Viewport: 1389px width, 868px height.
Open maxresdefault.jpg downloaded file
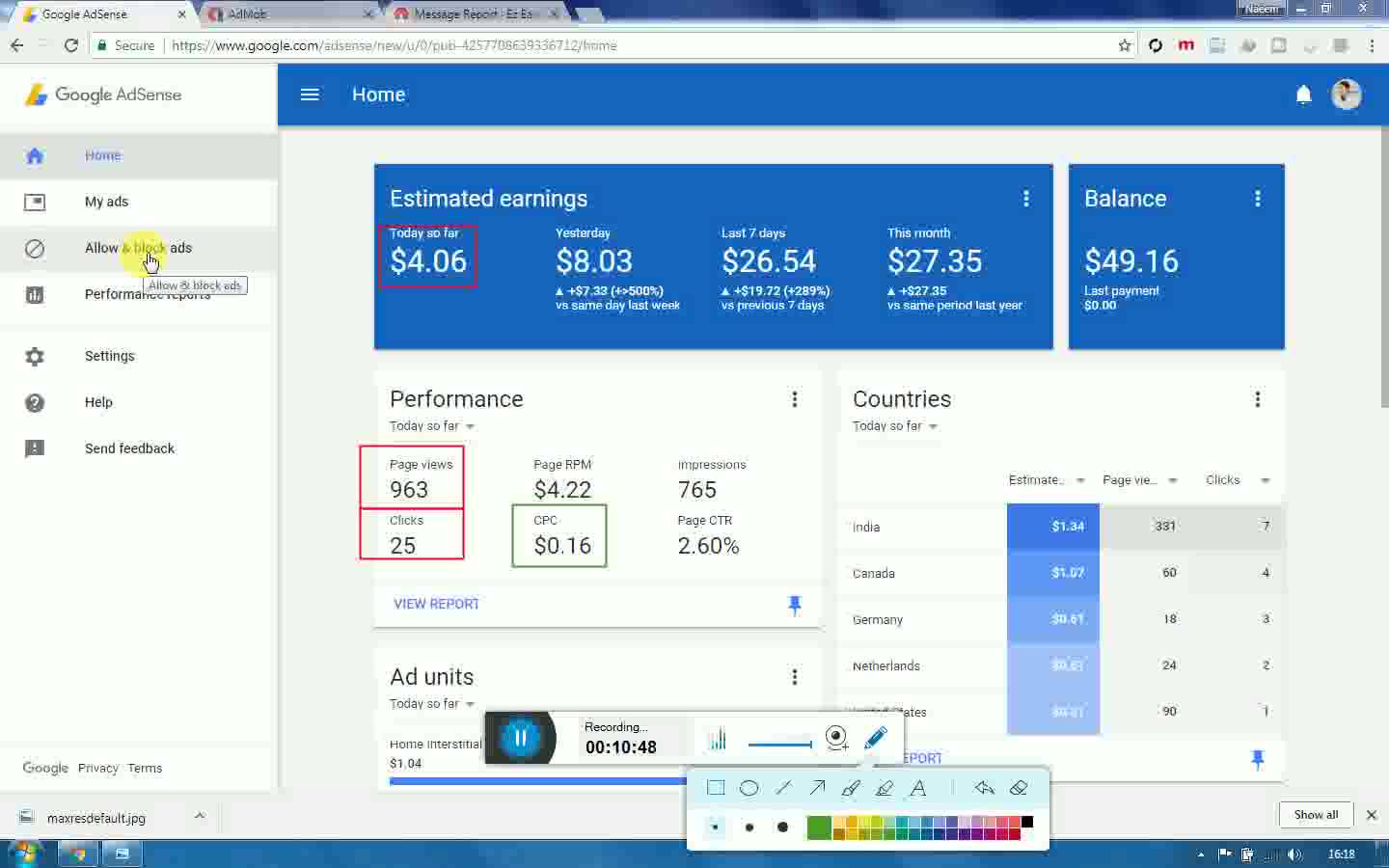click(96, 818)
